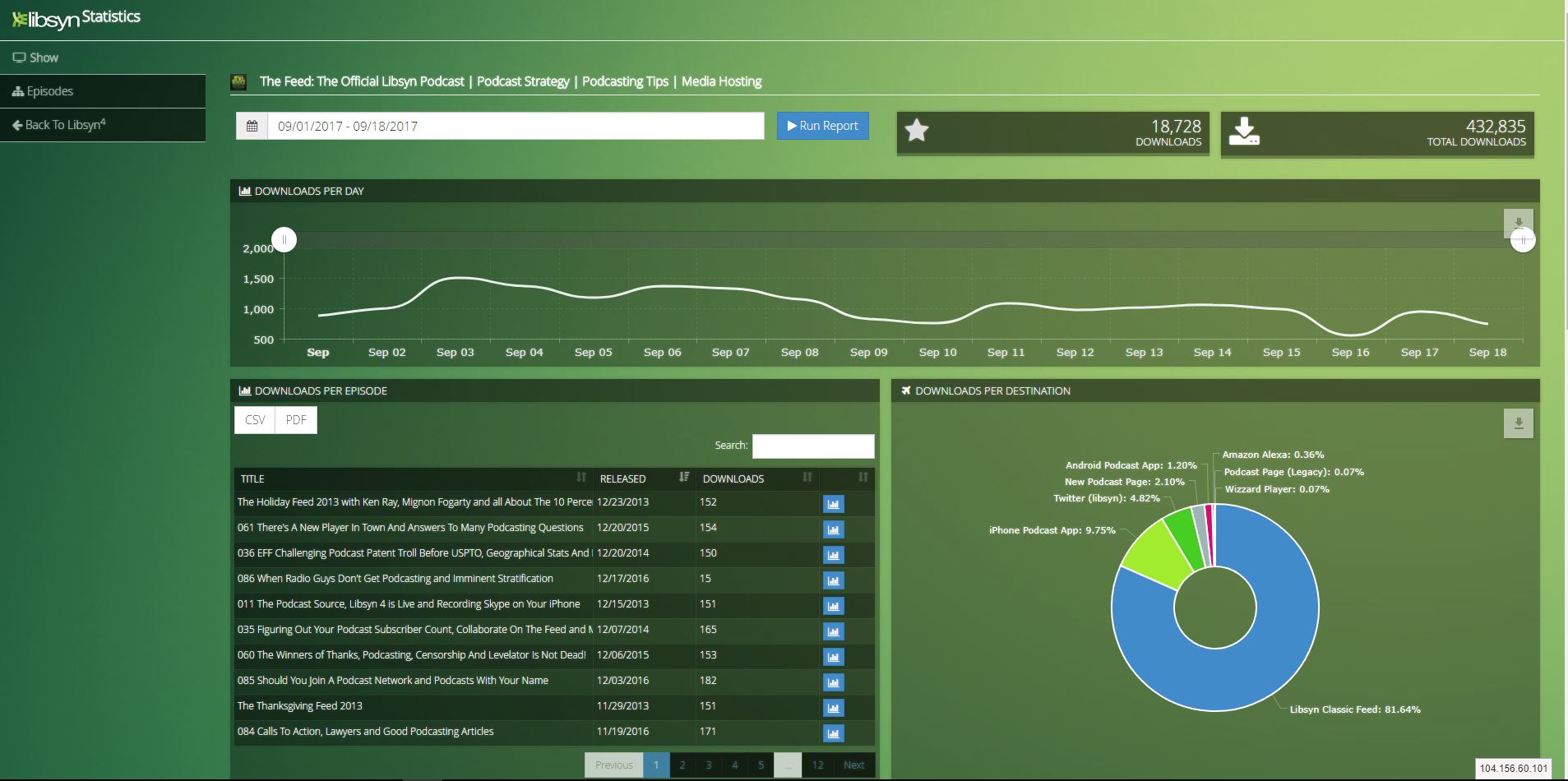Image resolution: width=1568 pixels, height=781 pixels.
Task: Click the Android Podcast App: 1.20% label
Action: pyautogui.click(x=1131, y=465)
